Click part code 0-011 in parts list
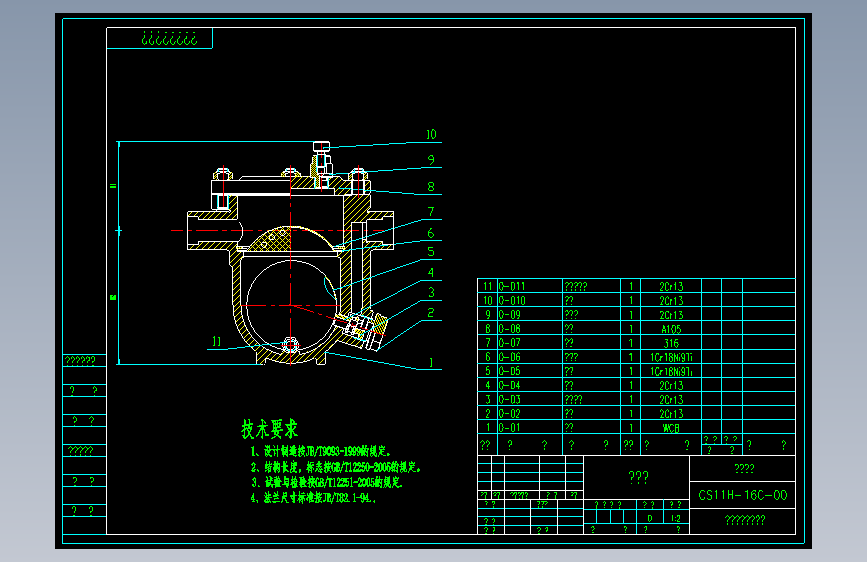This screenshot has width=867, height=562. (x=512, y=287)
